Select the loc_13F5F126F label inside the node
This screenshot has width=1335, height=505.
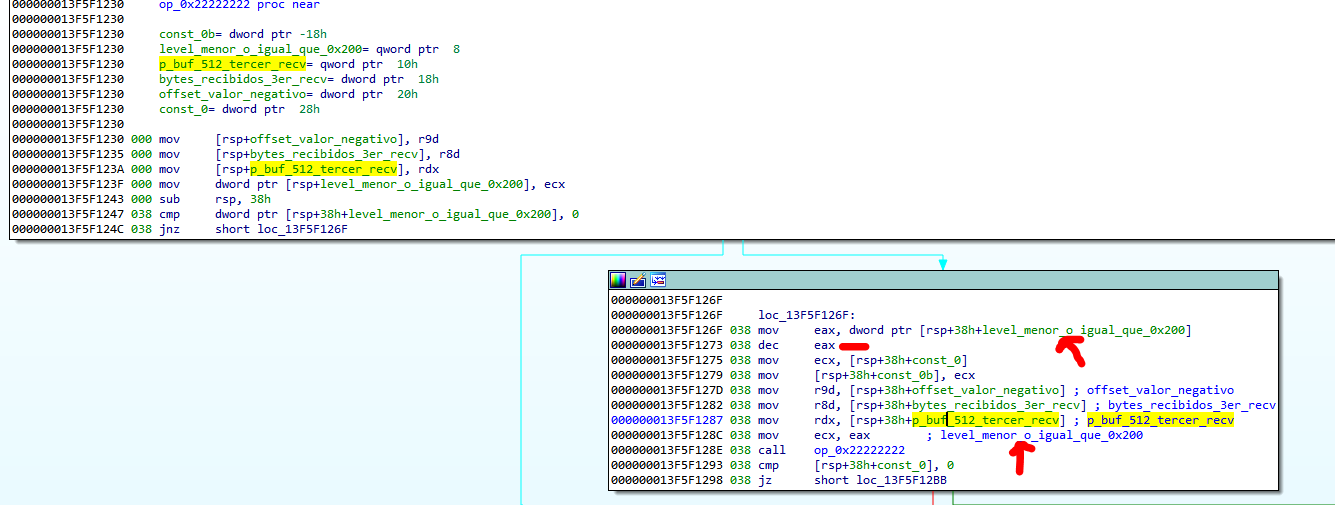coord(806,315)
